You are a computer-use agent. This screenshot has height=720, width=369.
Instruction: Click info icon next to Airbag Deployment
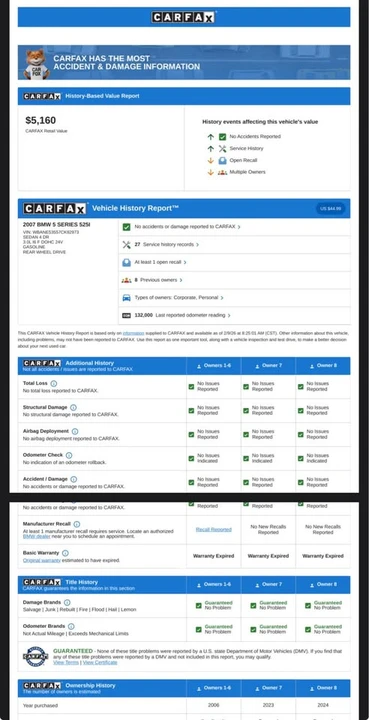75,432
